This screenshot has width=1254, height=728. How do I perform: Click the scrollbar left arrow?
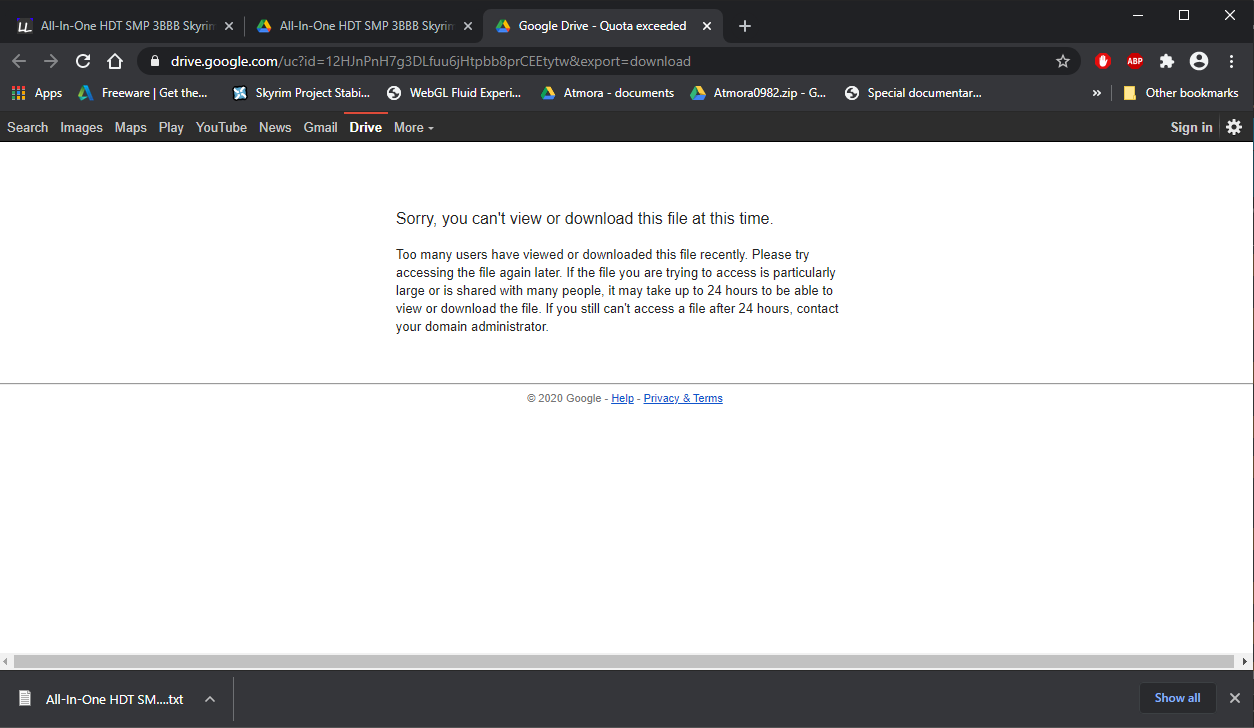pyautogui.click(x=6, y=662)
